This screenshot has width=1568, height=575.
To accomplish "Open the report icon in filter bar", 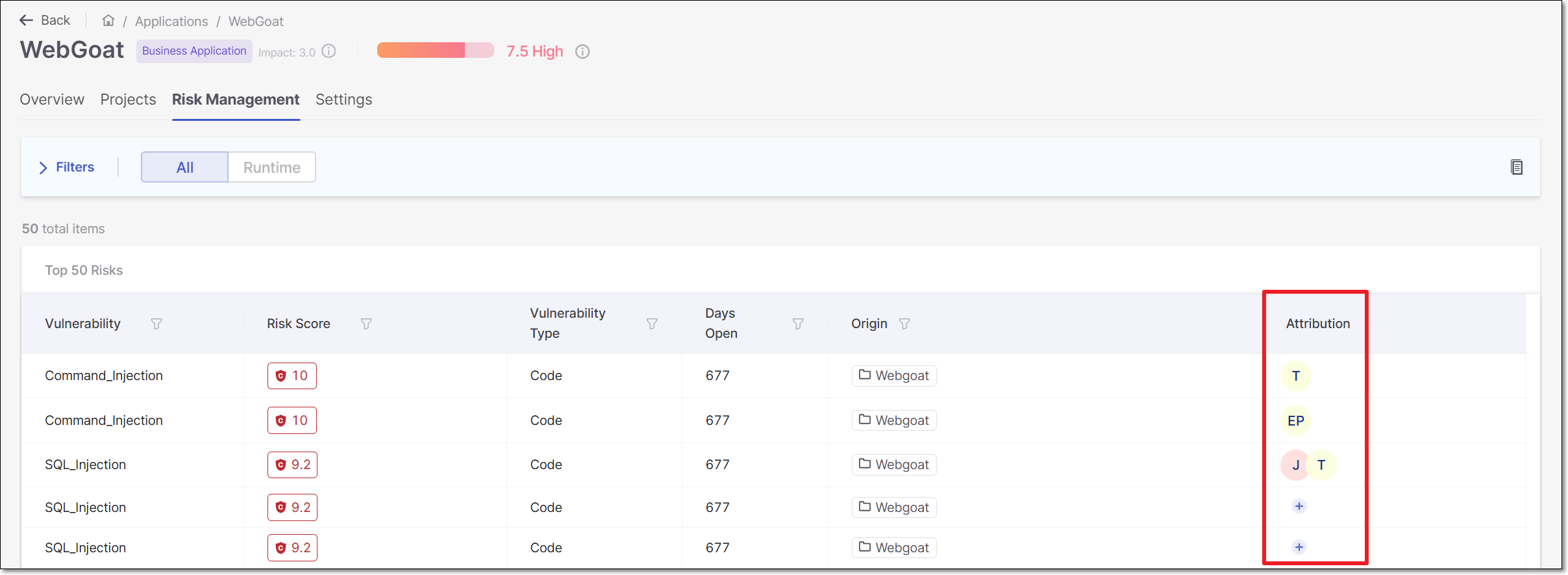I will pyautogui.click(x=1516, y=168).
